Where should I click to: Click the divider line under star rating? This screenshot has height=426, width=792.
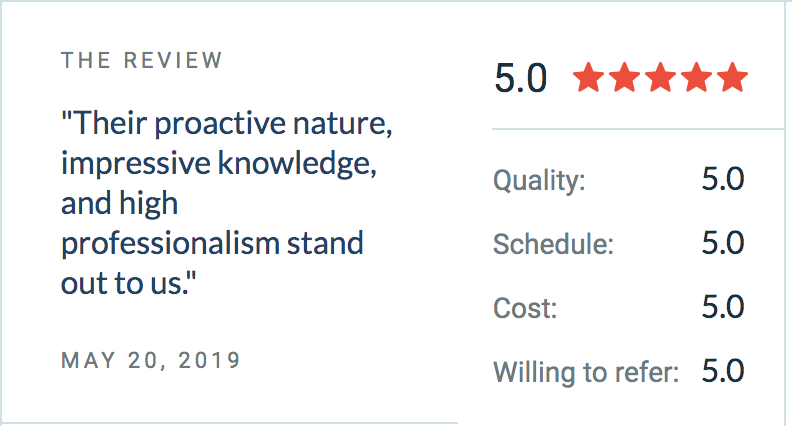638,129
